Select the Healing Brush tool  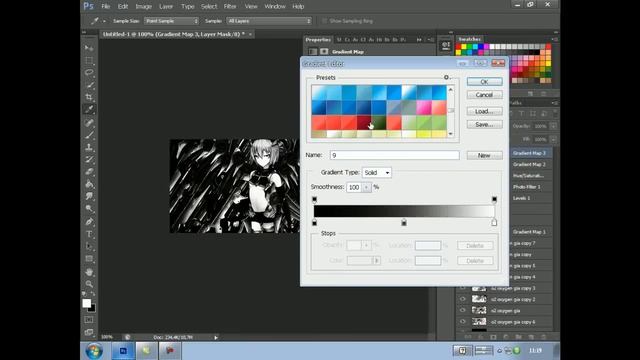click(x=89, y=122)
